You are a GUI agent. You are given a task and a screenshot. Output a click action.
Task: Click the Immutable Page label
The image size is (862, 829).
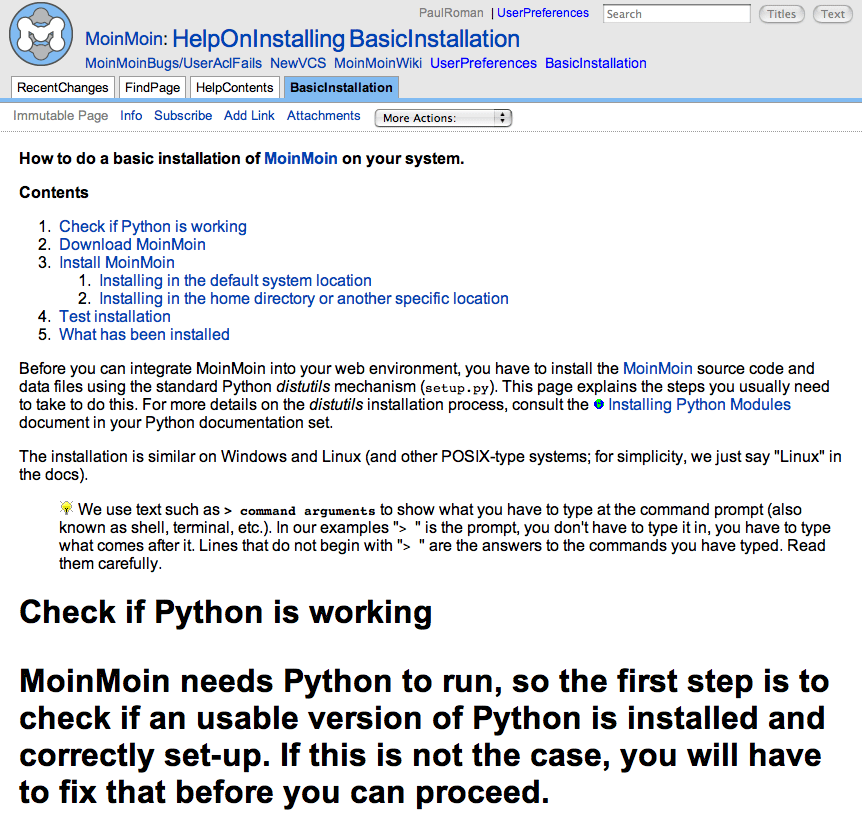click(x=60, y=115)
